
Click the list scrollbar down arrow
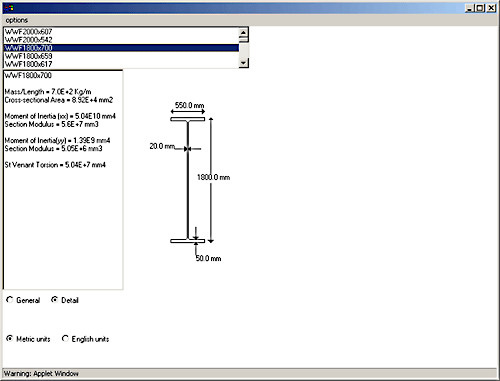tap(244, 63)
